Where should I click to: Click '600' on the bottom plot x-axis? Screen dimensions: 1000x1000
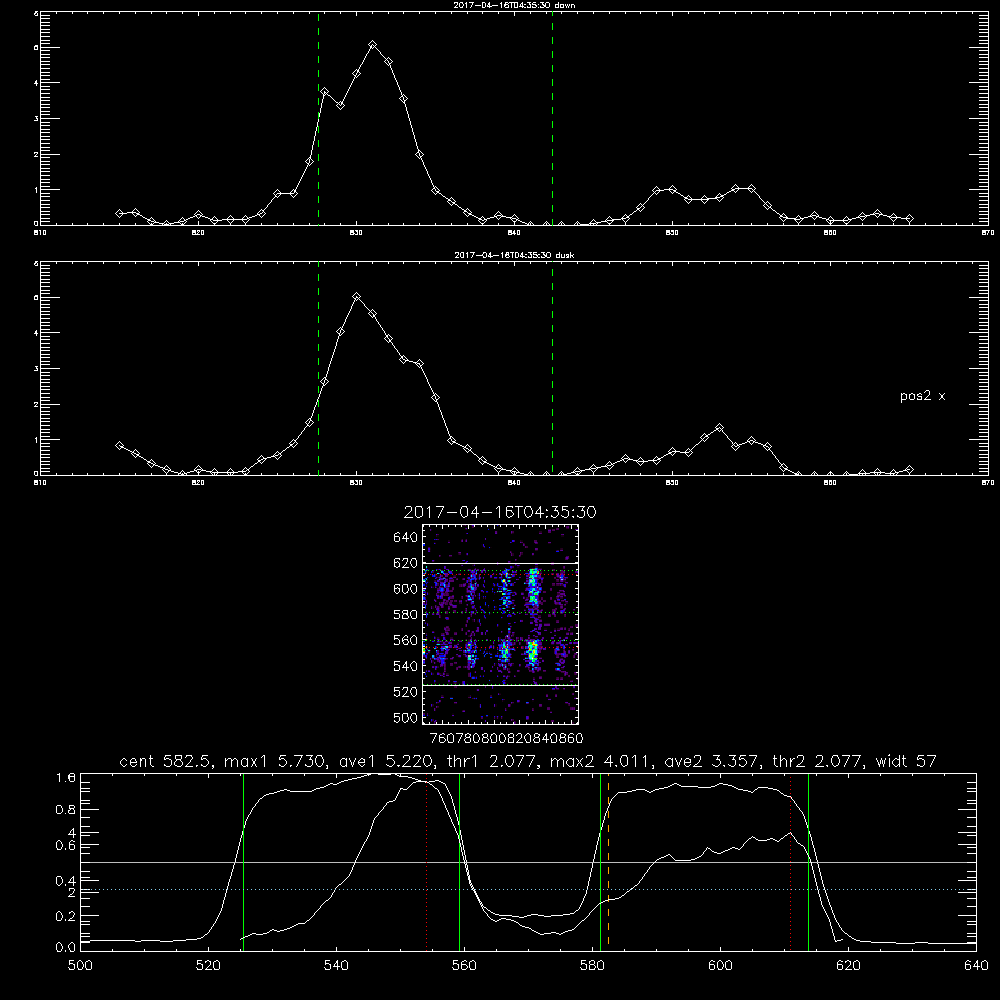point(720,966)
